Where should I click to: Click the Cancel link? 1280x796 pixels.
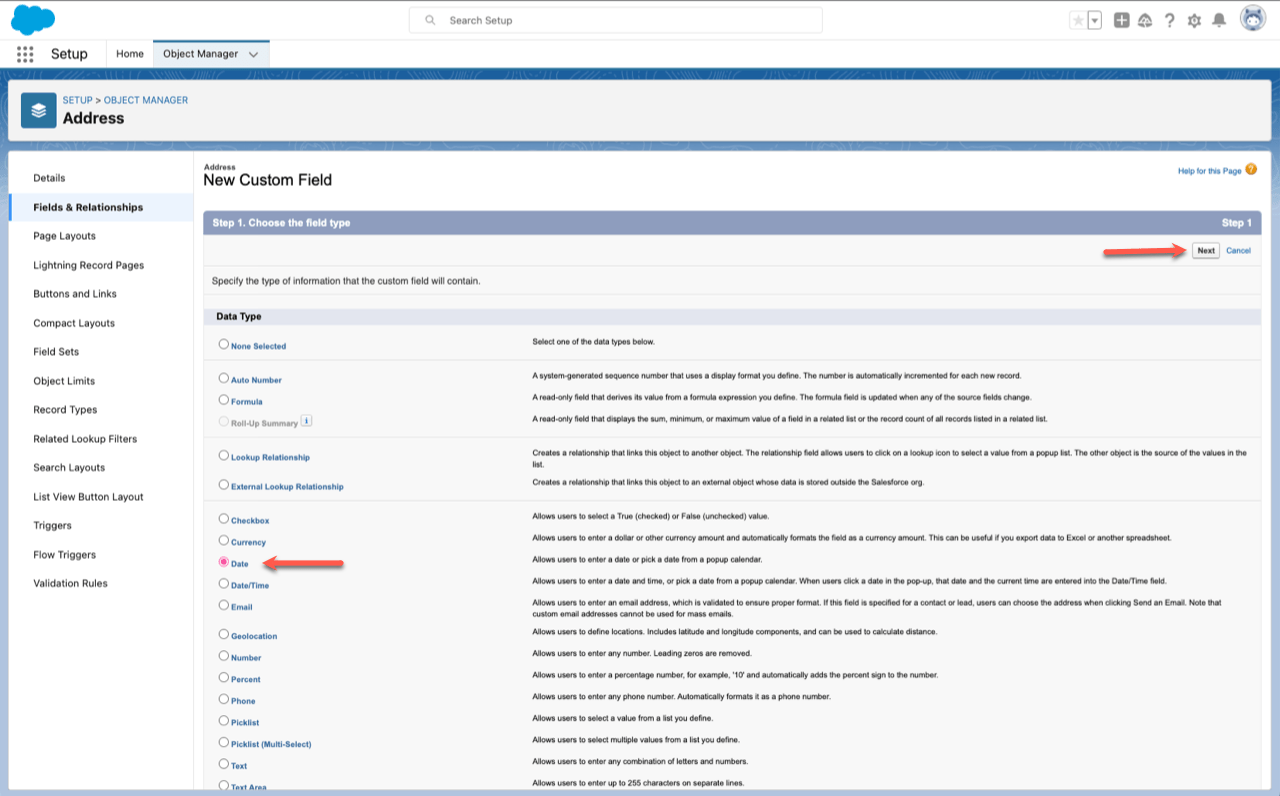click(x=1238, y=250)
